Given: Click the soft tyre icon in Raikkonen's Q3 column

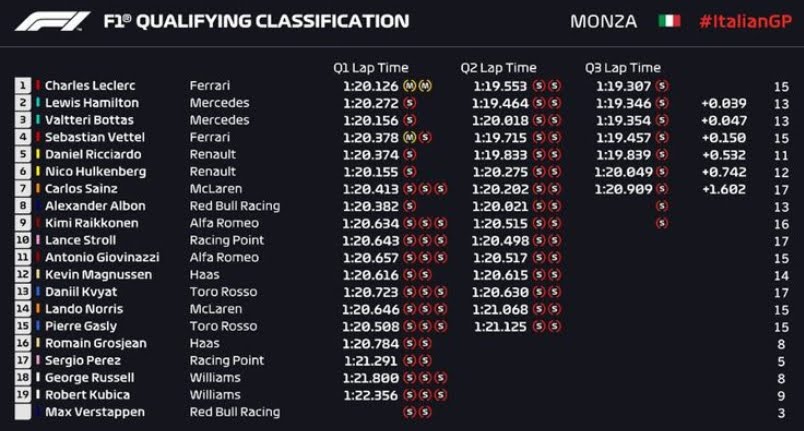Looking at the screenshot, I should 660,223.
